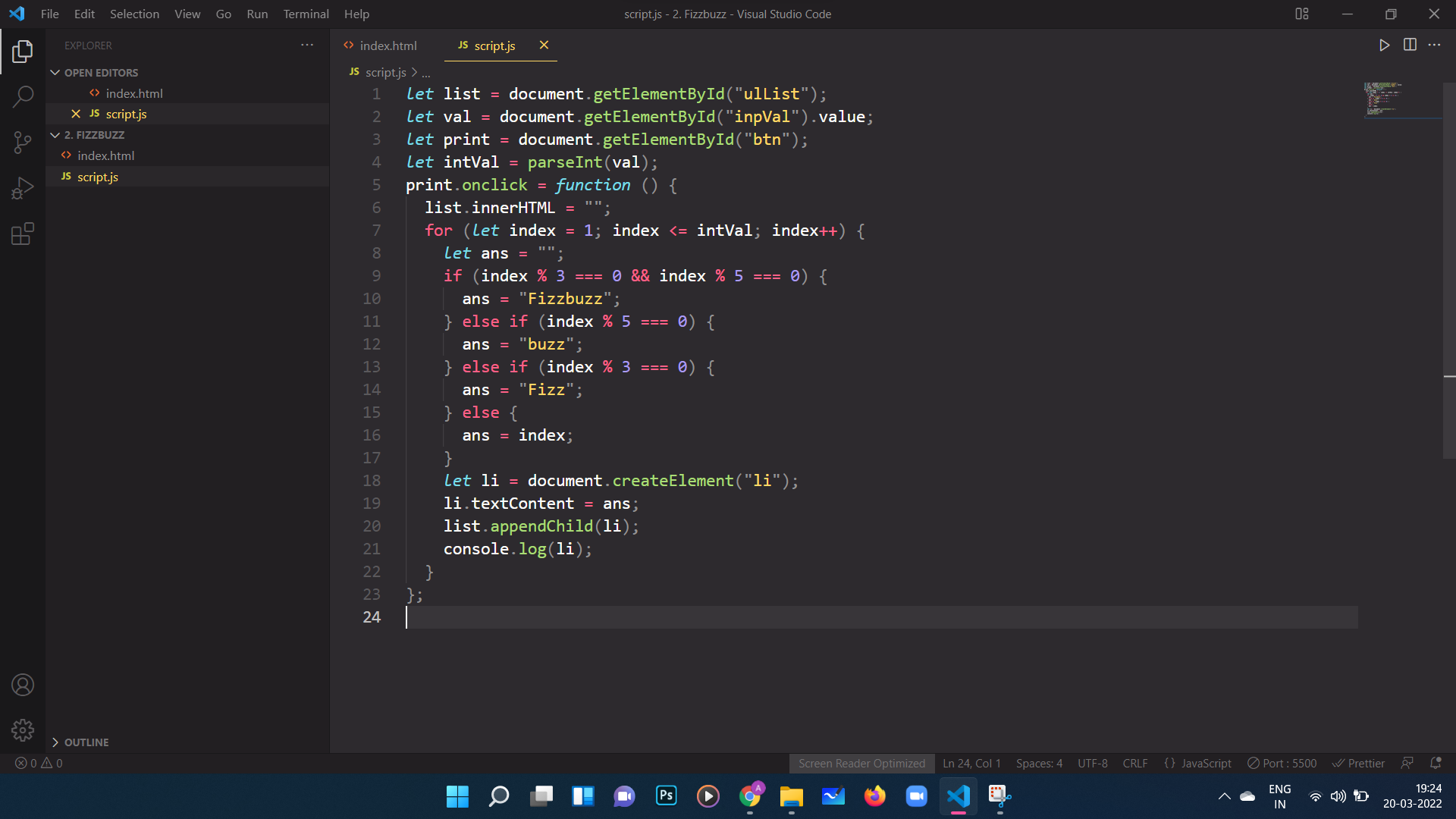Change indentation setting Spaces: 4
Viewport: 1456px width, 819px height.
(x=1039, y=763)
